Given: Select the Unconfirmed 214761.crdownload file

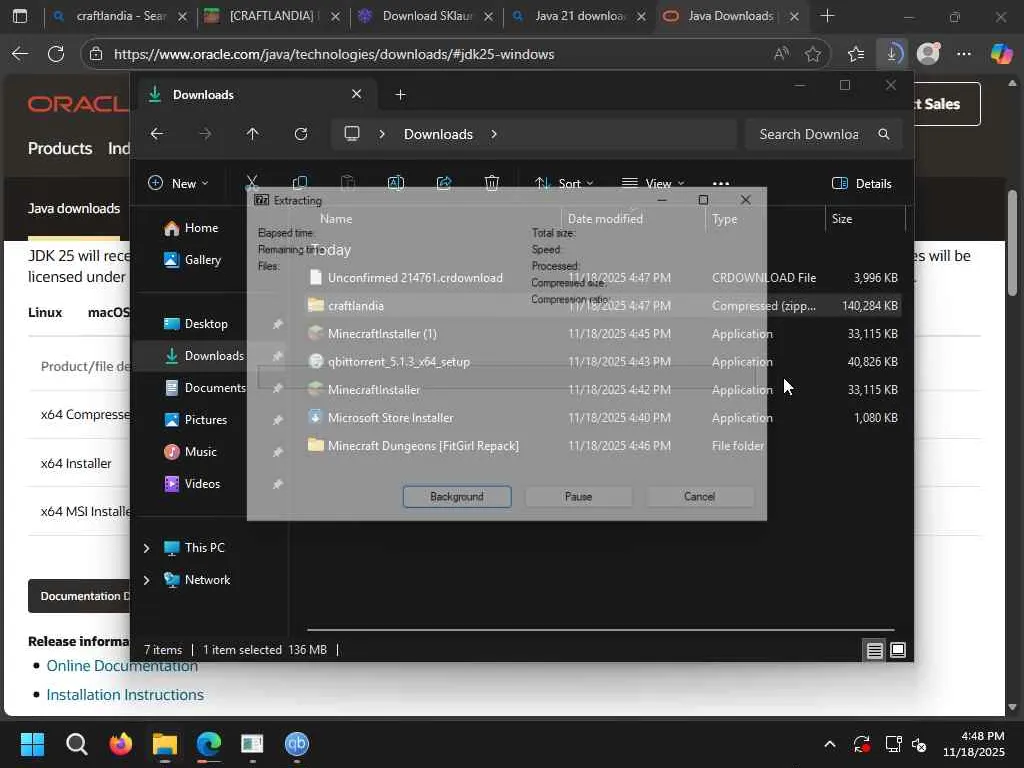Looking at the screenshot, I should (603, 278).
